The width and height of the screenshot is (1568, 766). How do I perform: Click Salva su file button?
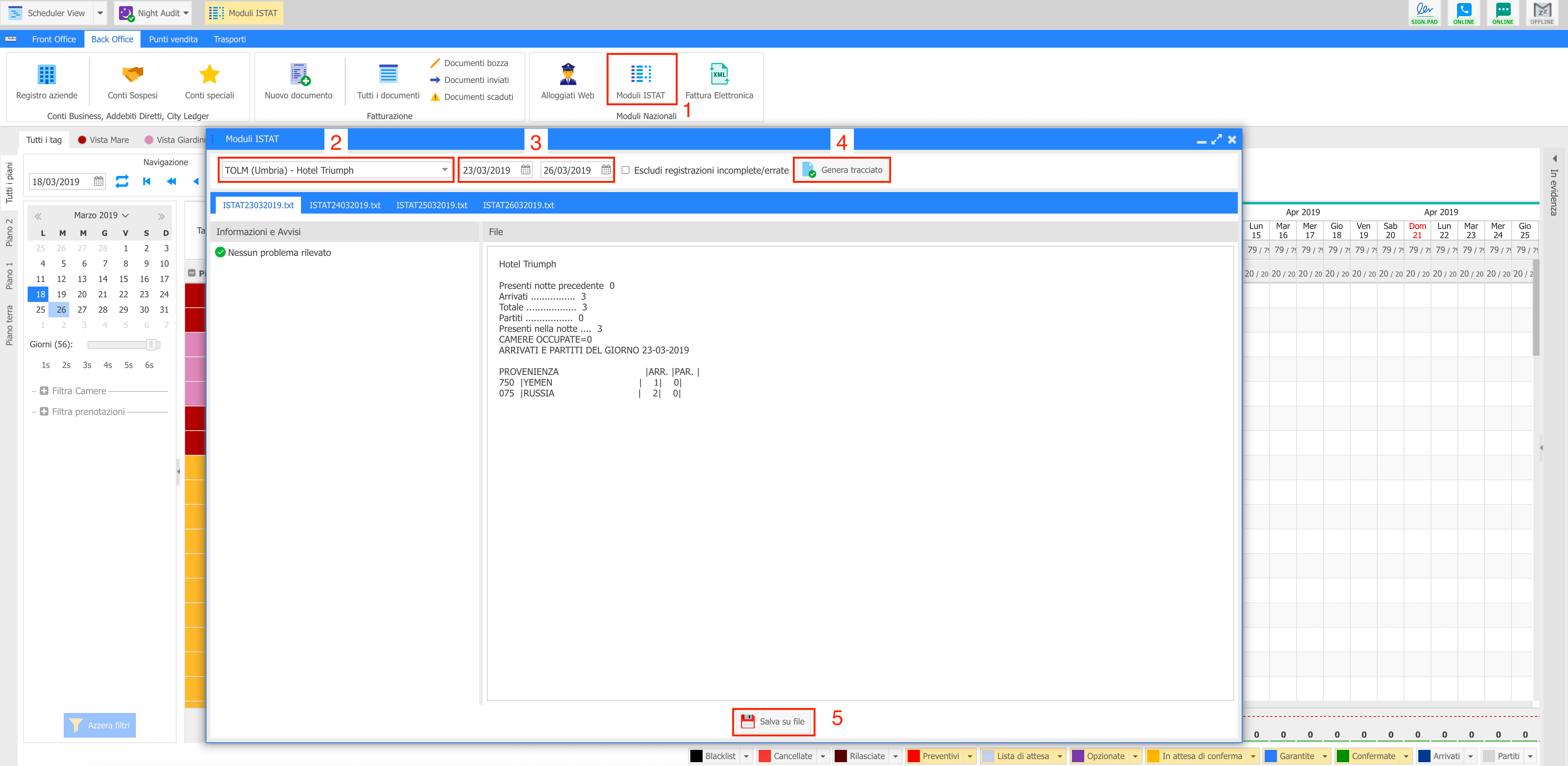773,721
